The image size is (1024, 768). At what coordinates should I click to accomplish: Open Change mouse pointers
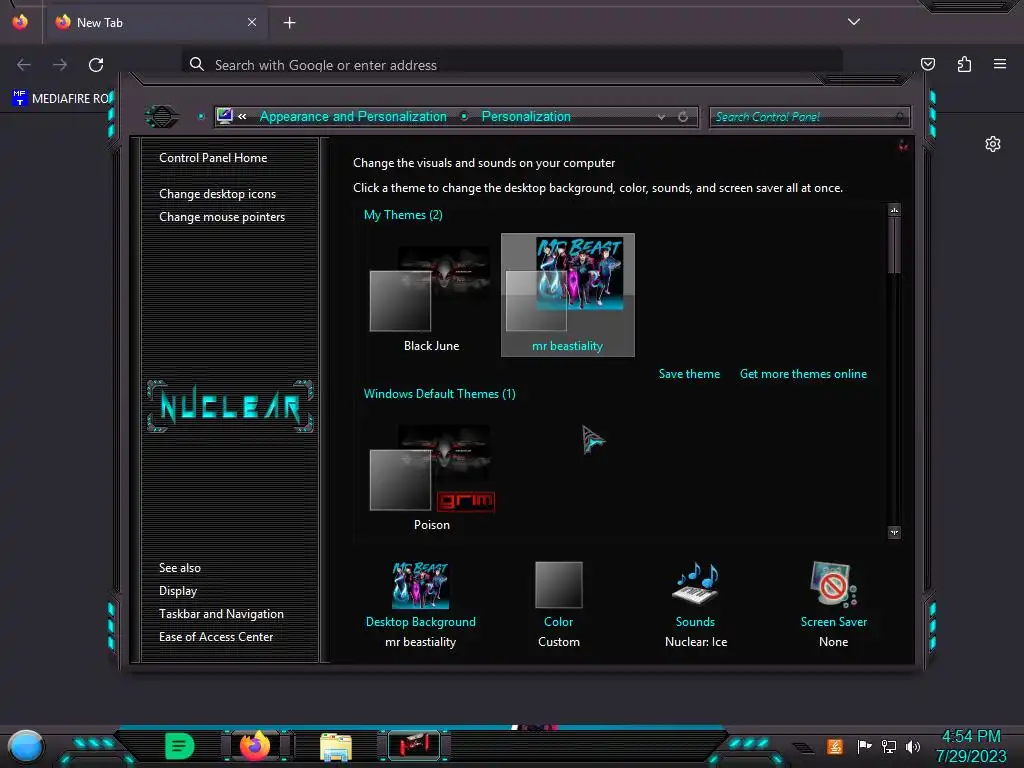(222, 217)
